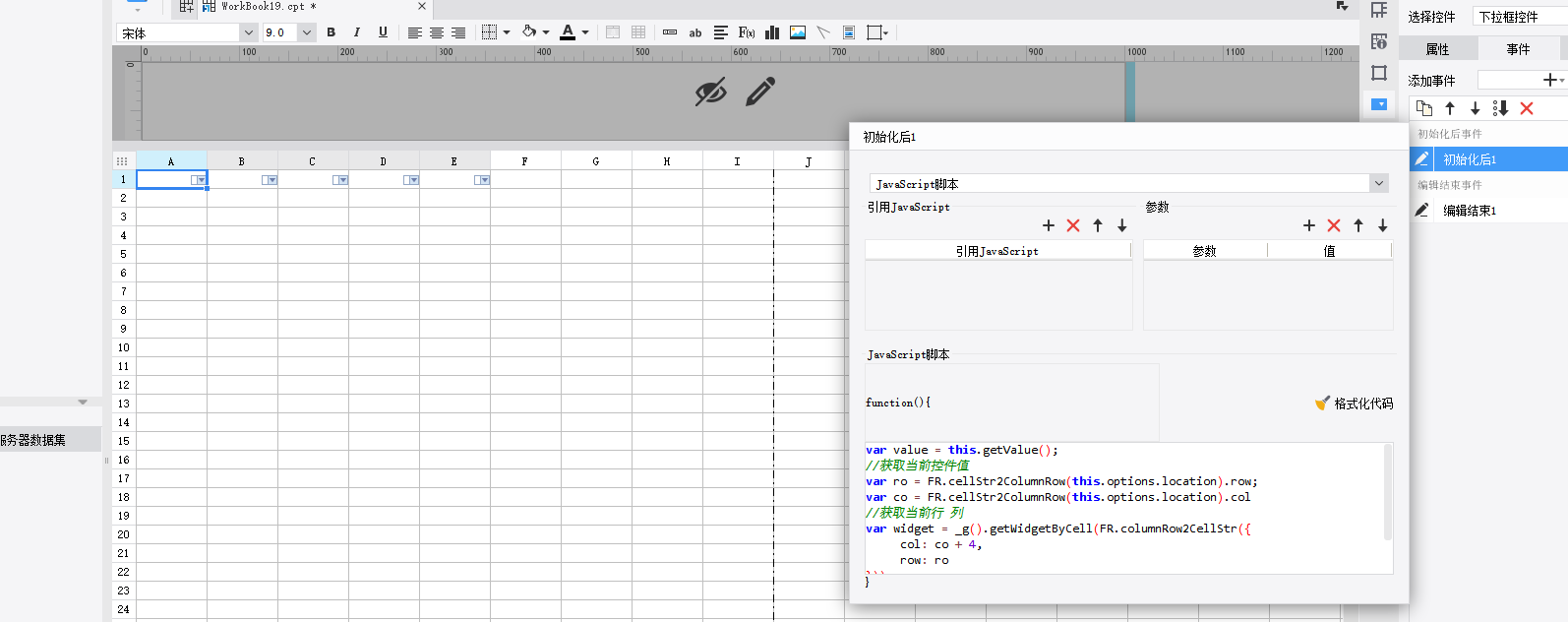Move 参数 parameter up
The height and width of the screenshot is (622, 1568).
pyautogui.click(x=1358, y=225)
